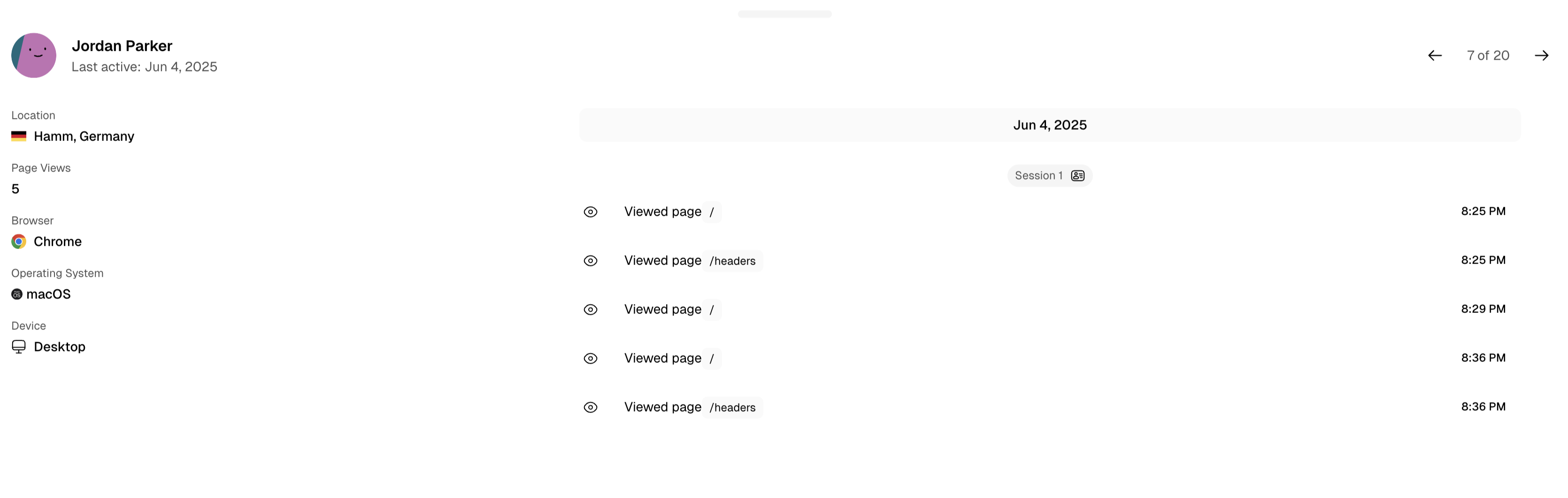Click the eye icon of the 8:36 PM root page view
Viewport: 1568px width, 498px height.
coord(590,358)
